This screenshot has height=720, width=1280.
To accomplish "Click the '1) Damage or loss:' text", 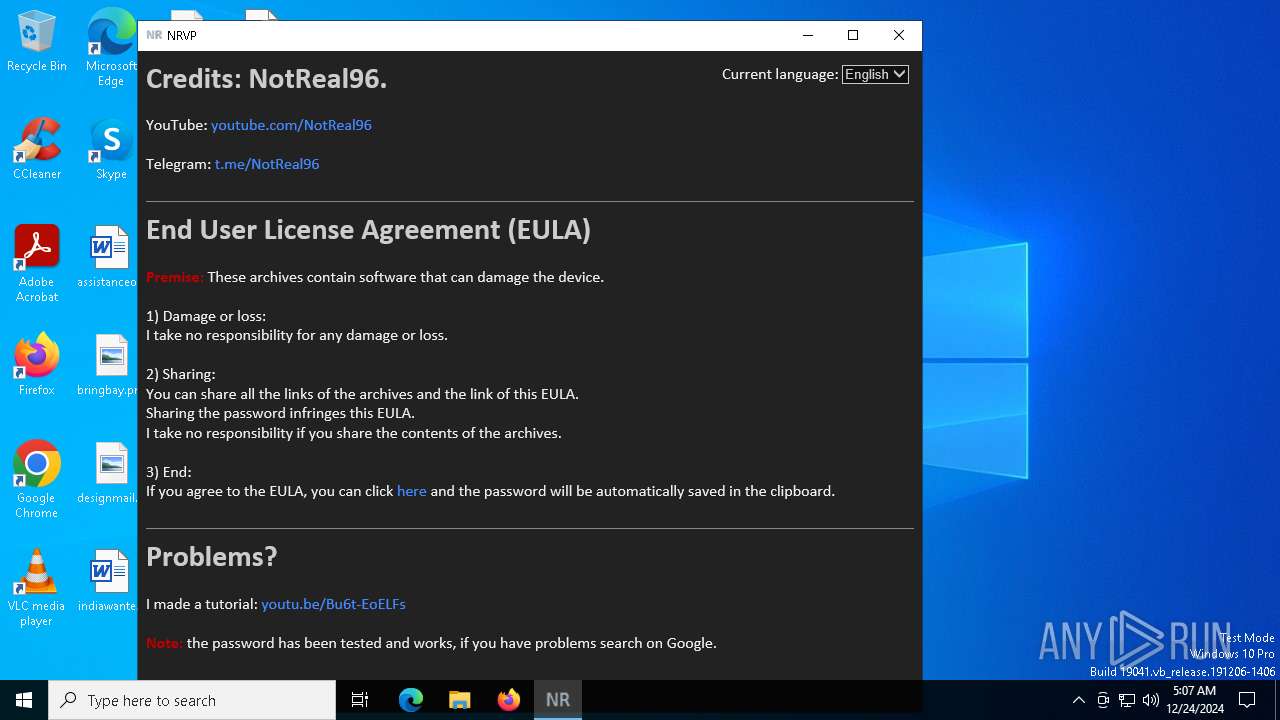I will pos(206,316).
